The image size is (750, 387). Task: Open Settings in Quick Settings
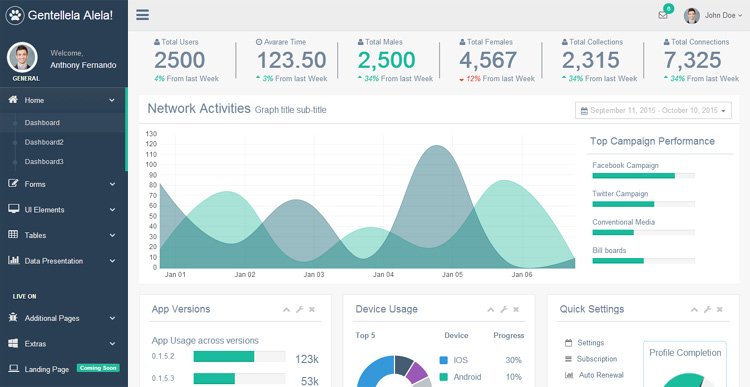pos(585,343)
